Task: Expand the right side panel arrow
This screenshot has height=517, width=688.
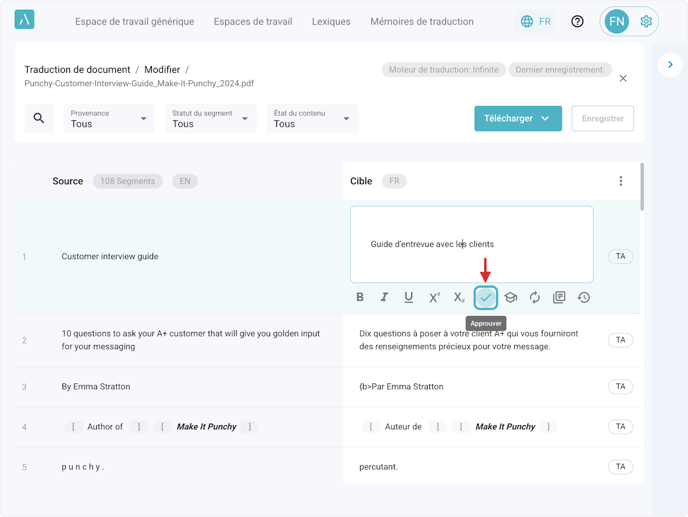Action: click(x=670, y=65)
